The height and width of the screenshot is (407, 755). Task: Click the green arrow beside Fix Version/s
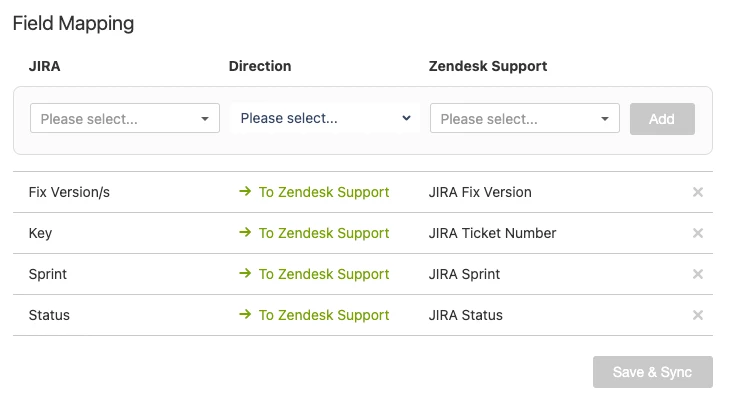245,192
